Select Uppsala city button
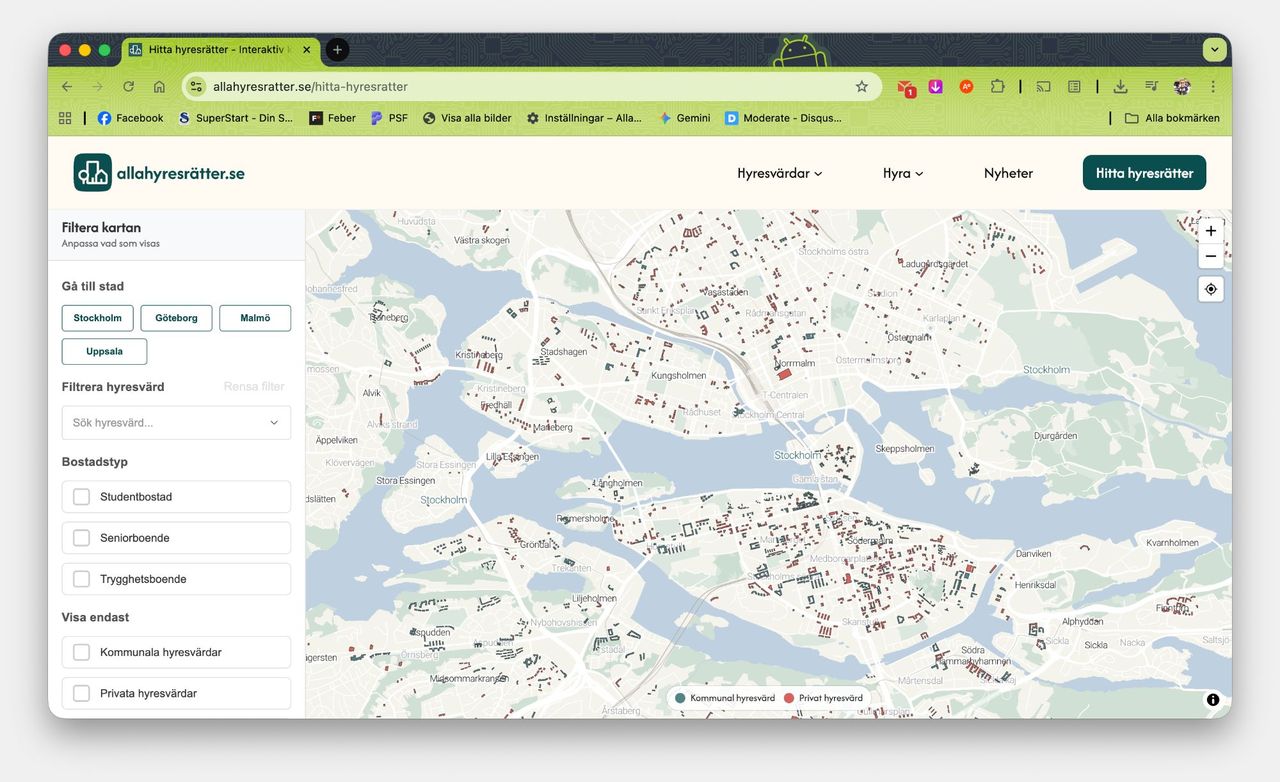Screen dimensions: 1280x782 pyautogui.click(x=104, y=352)
